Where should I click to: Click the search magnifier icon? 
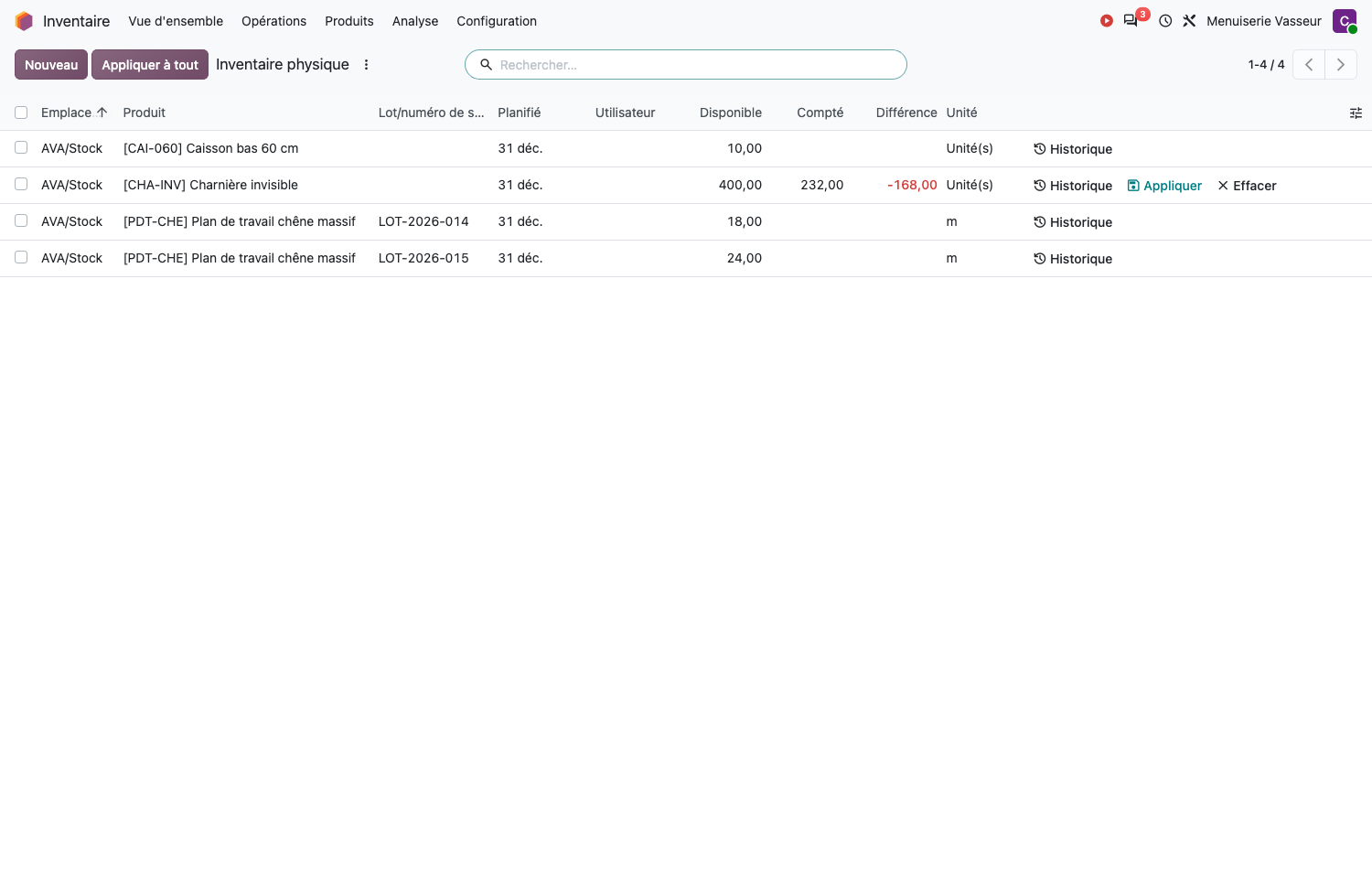tap(487, 65)
